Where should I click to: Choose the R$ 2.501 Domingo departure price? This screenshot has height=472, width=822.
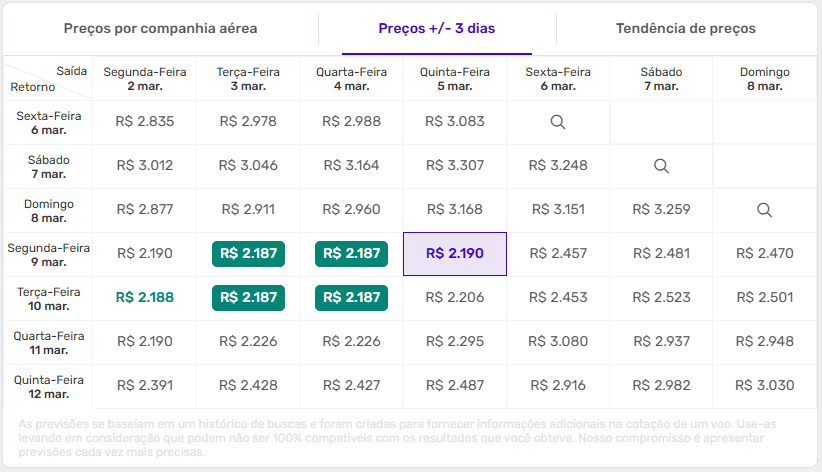click(764, 298)
